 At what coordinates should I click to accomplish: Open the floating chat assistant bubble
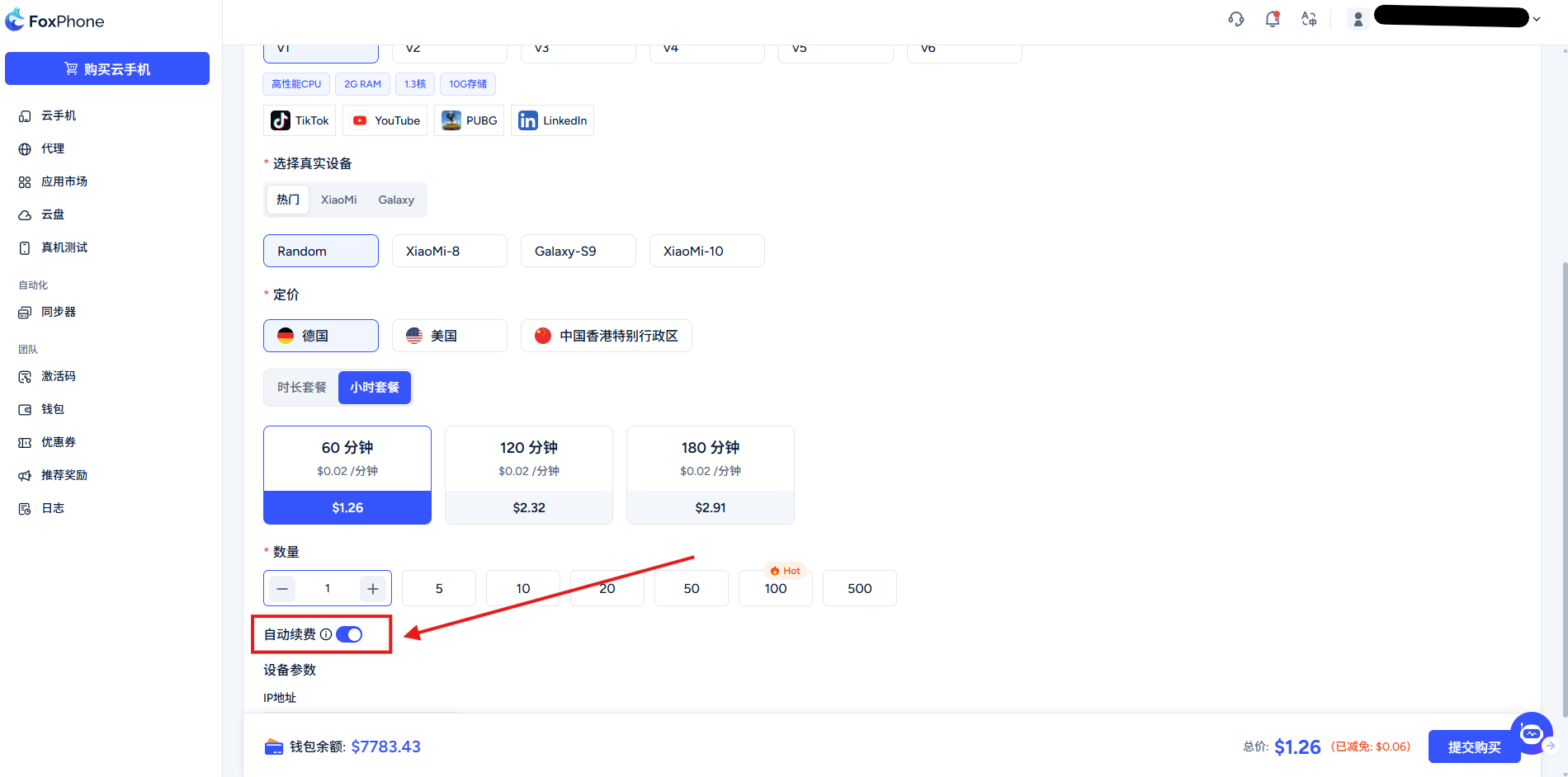coord(1531,733)
